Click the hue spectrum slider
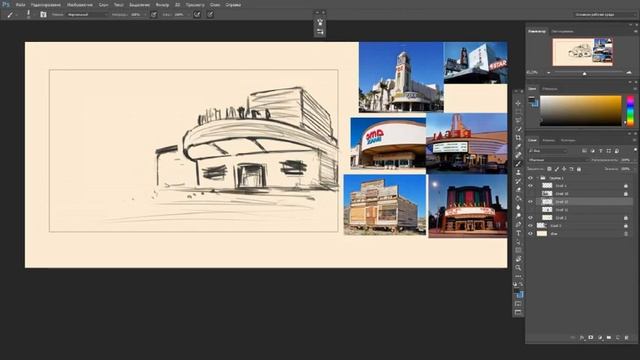The image size is (640, 360). pyautogui.click(x=631, y=111)
